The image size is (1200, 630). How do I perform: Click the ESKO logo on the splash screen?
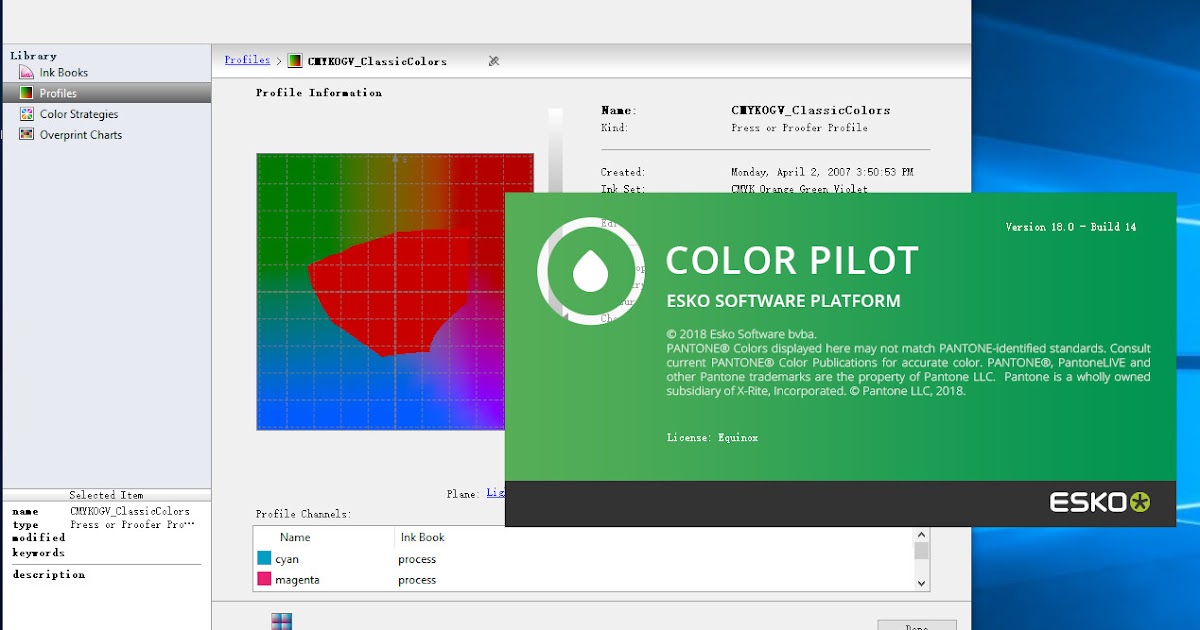(1100, 502)
